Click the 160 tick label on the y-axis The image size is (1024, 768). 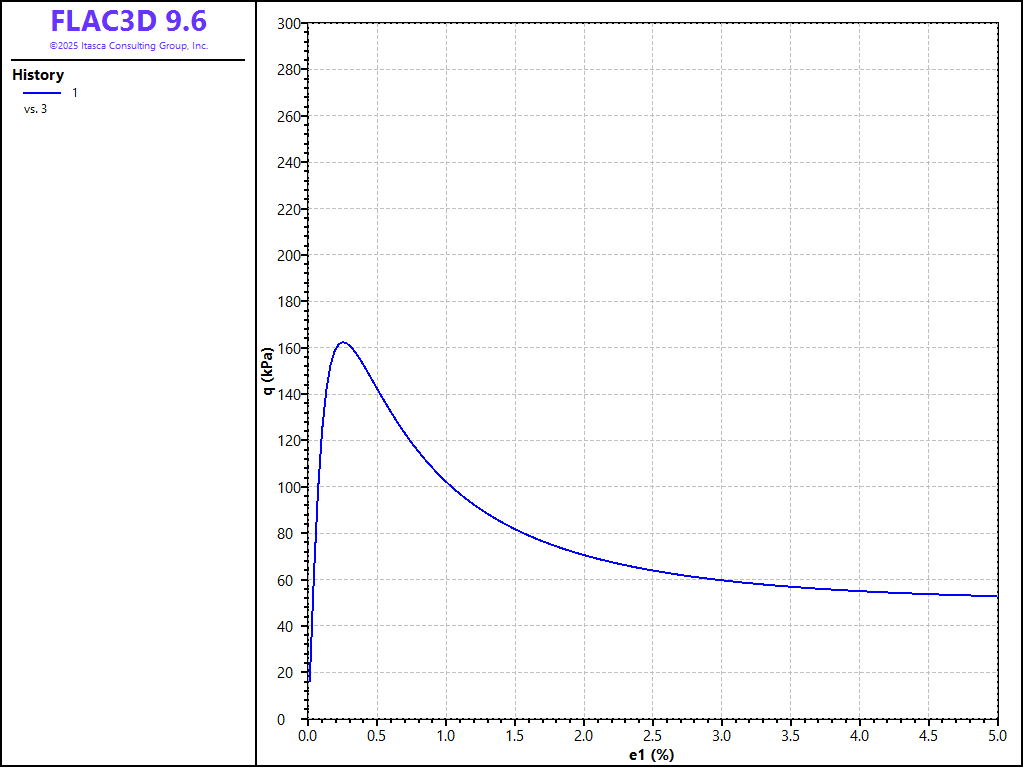pyautogui.click(x=288, y=348)
